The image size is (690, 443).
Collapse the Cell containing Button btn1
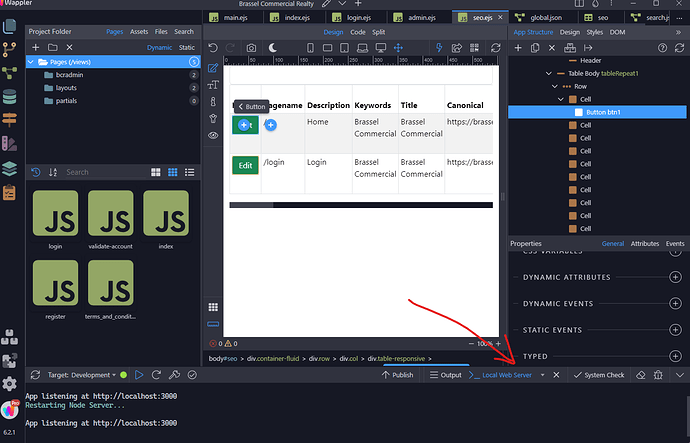(x=561, y=99)
